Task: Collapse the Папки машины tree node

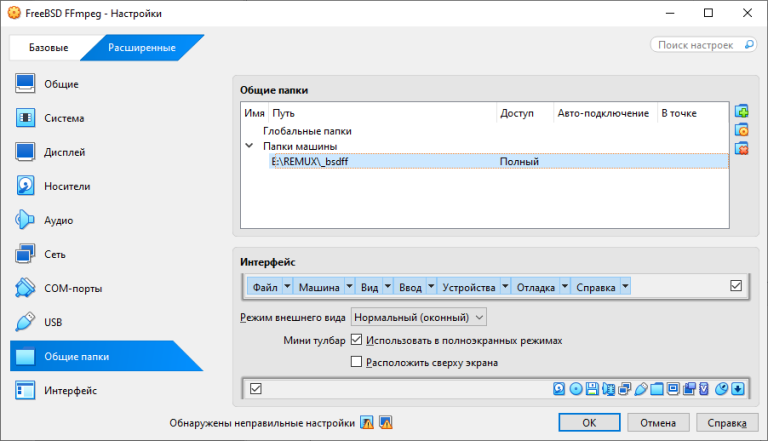Action: [249, 146]
